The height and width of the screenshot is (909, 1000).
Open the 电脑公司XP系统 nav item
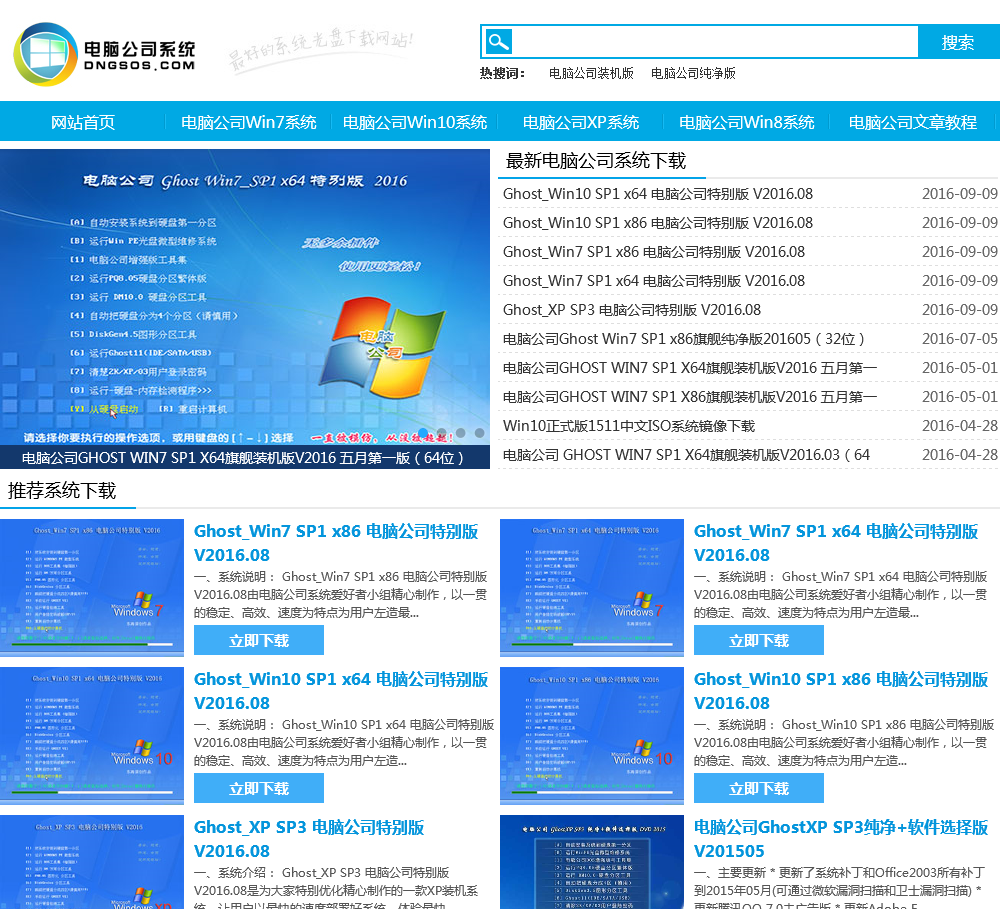coord(580,122)
